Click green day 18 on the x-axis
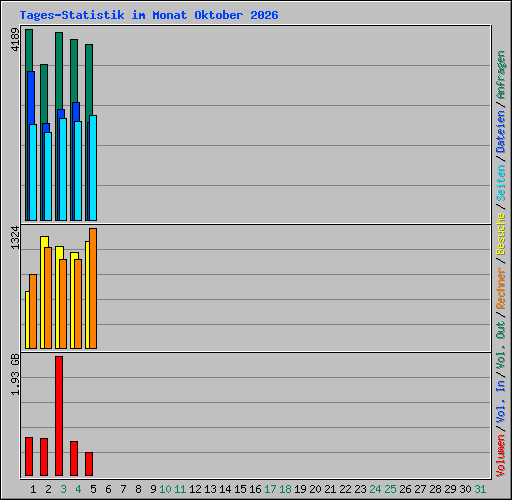Image resolution: width=512 pixels, height=500 pixels. click(285, 489)
